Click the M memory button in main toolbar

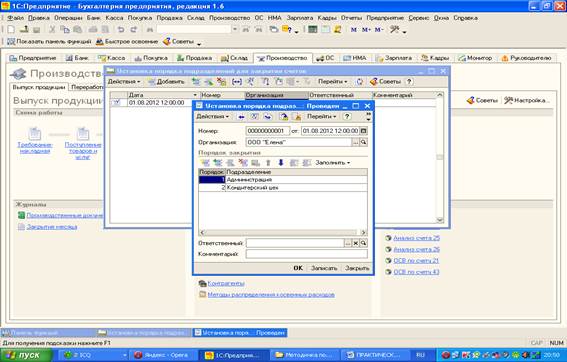[x=354, y=30]
